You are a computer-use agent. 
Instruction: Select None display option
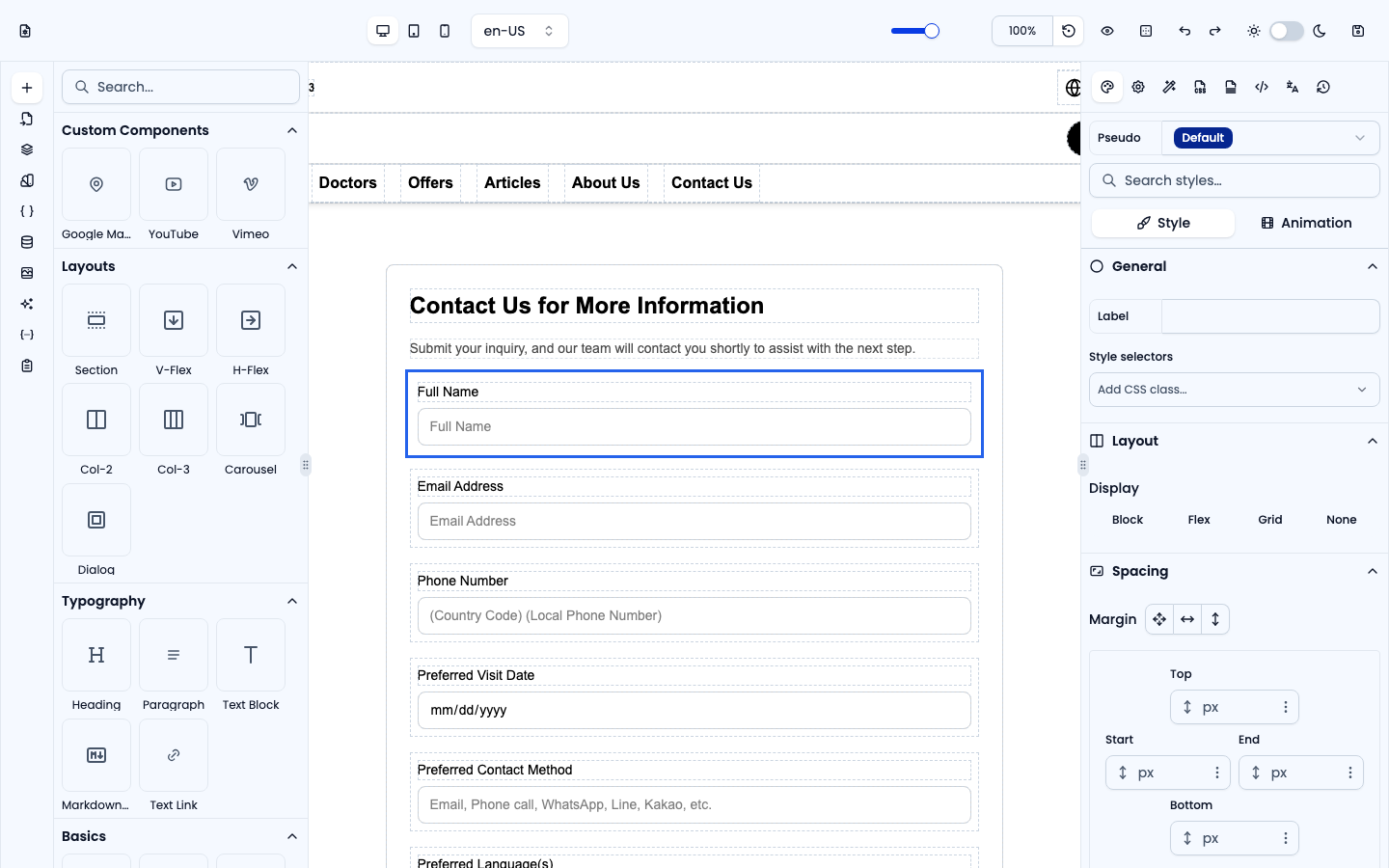(x=1342, y=520)
